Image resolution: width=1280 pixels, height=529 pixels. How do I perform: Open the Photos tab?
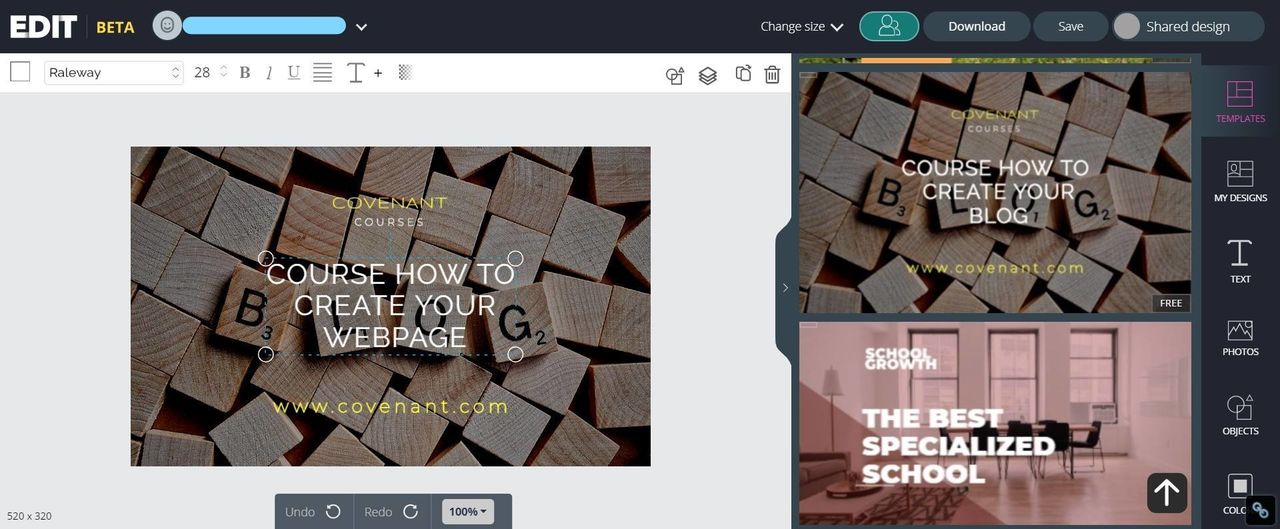click(x=1240, y=337)
